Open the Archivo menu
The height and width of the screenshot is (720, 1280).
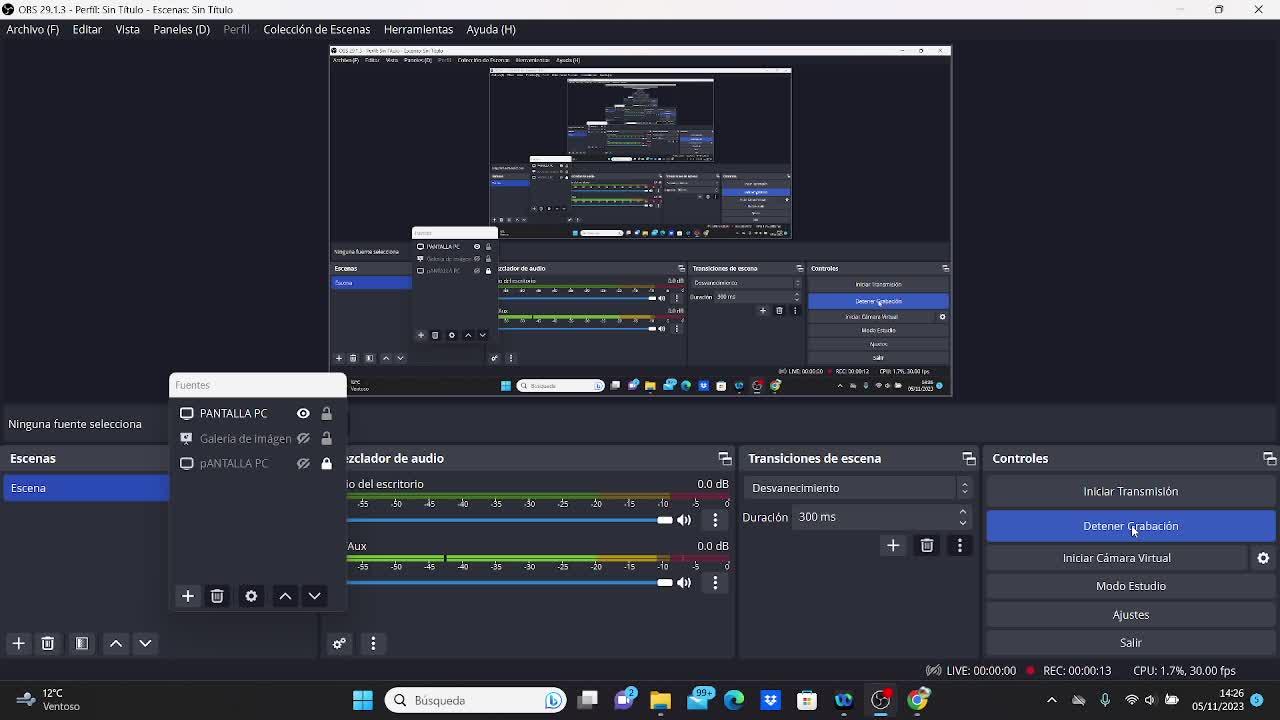tap(32, 29)
